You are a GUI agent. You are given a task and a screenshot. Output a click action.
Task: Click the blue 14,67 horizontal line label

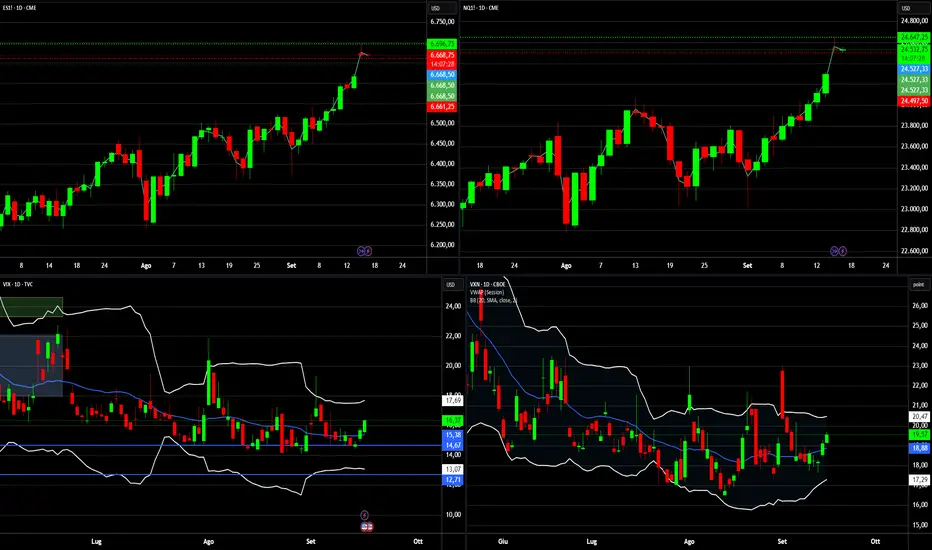click(453, 445)
